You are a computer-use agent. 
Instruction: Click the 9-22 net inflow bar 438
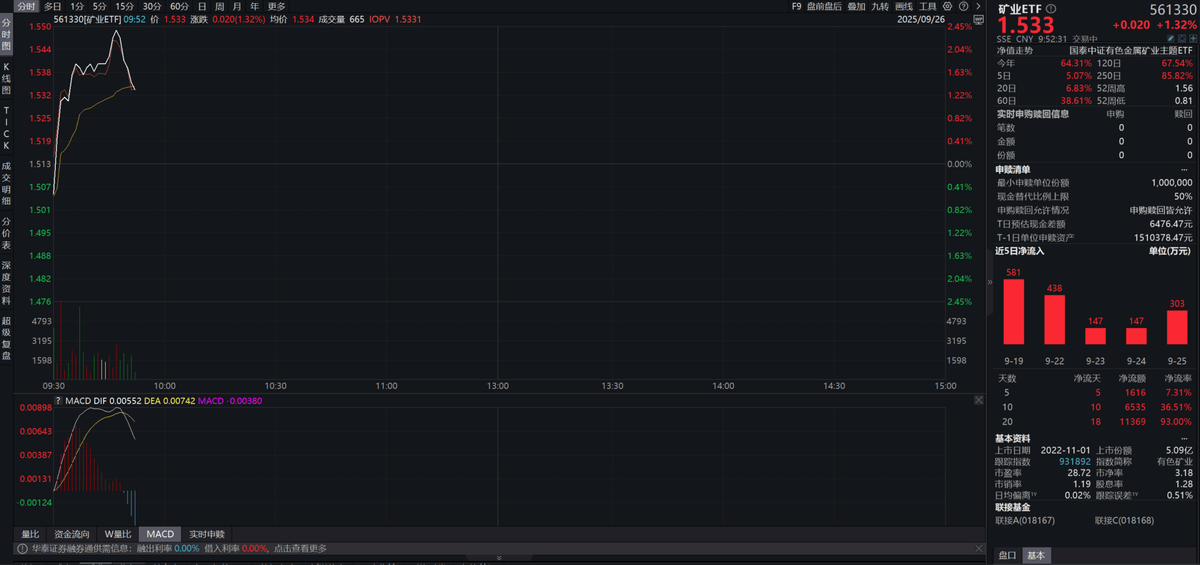1055,319
